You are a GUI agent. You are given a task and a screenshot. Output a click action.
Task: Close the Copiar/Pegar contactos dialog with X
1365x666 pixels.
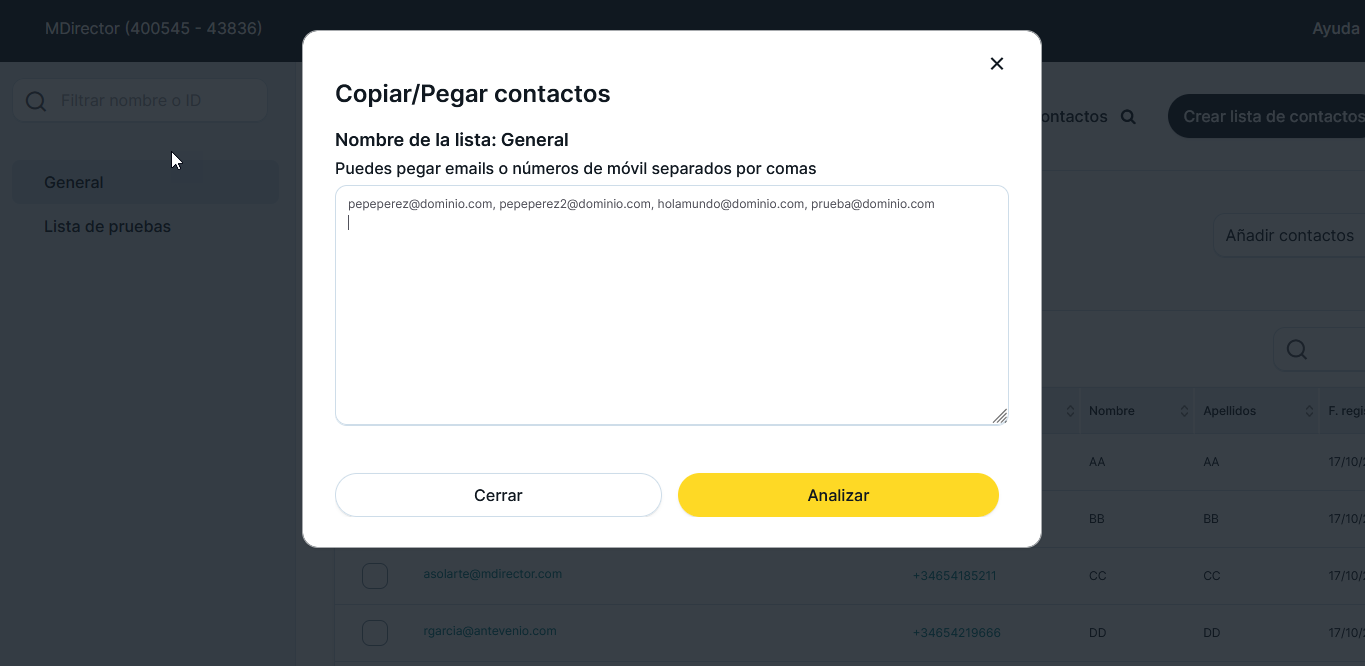coord(996,64)
